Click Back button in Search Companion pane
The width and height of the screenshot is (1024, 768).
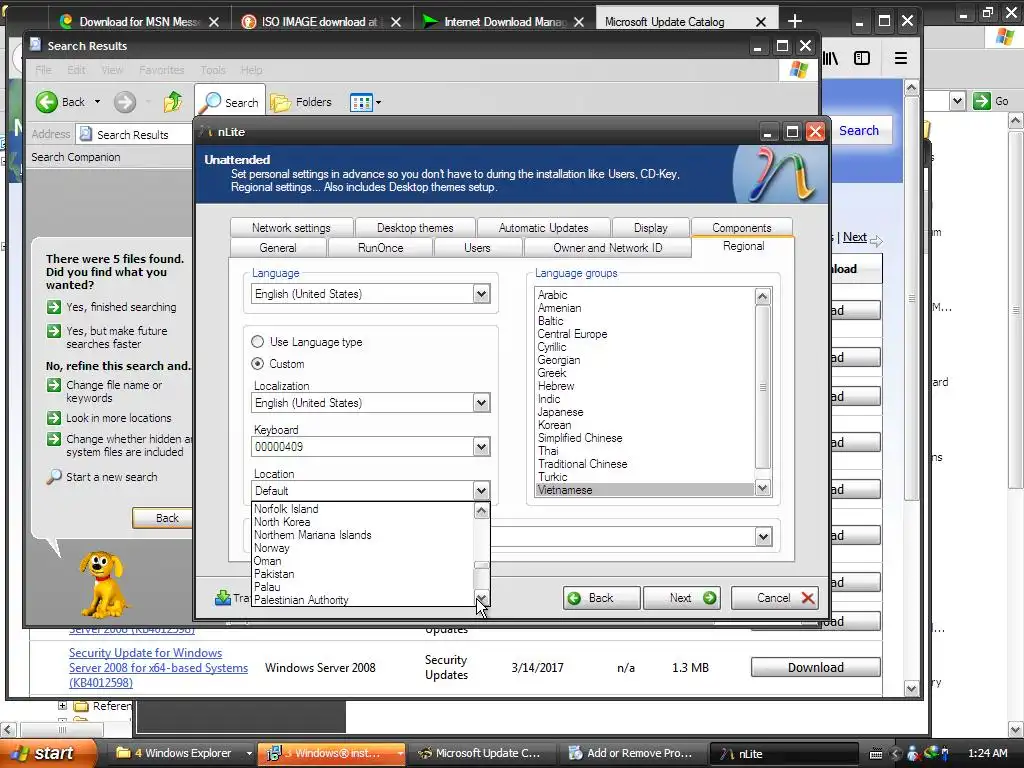(x=163, y=518)
